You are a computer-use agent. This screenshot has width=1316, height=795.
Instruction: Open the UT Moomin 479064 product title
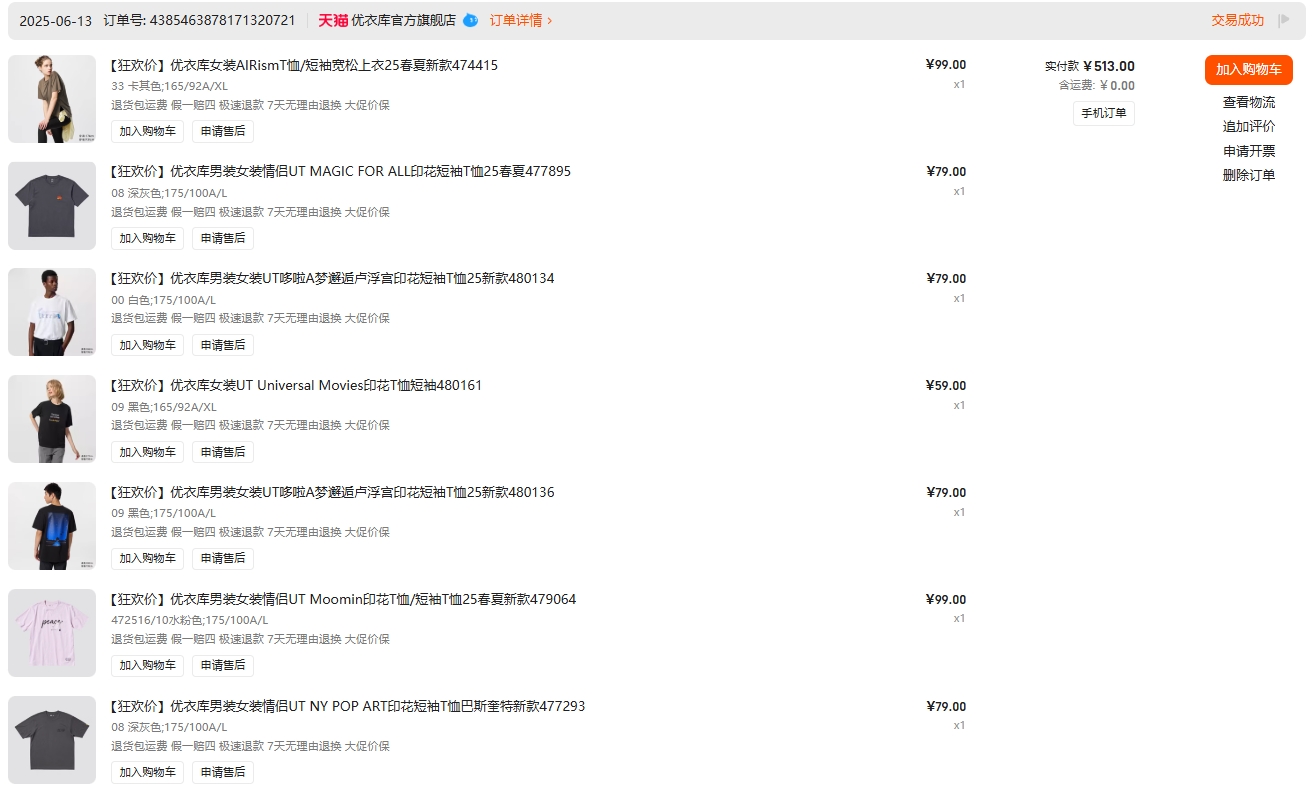coord(343,599)
